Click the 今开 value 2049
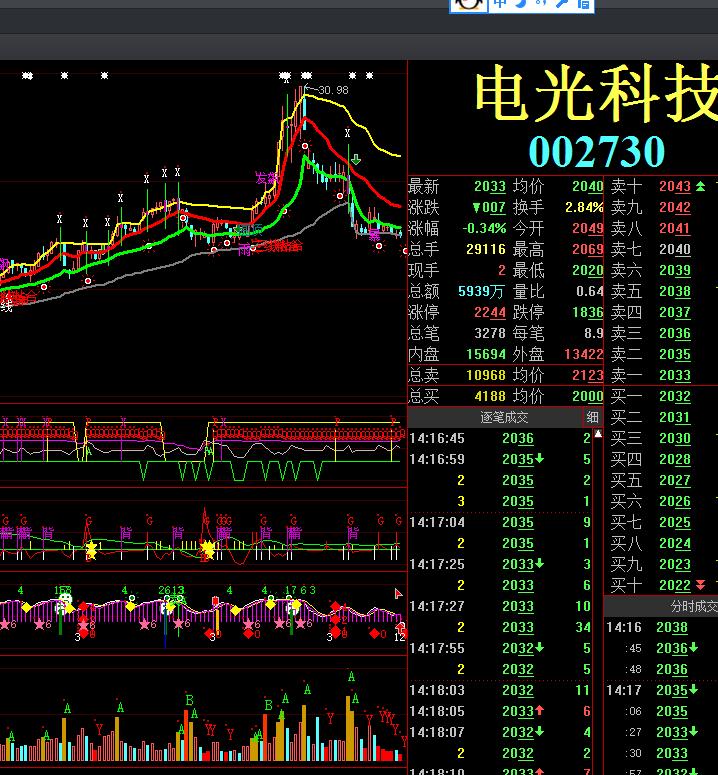This screenshot has height=775, width=718. [588, 228]
